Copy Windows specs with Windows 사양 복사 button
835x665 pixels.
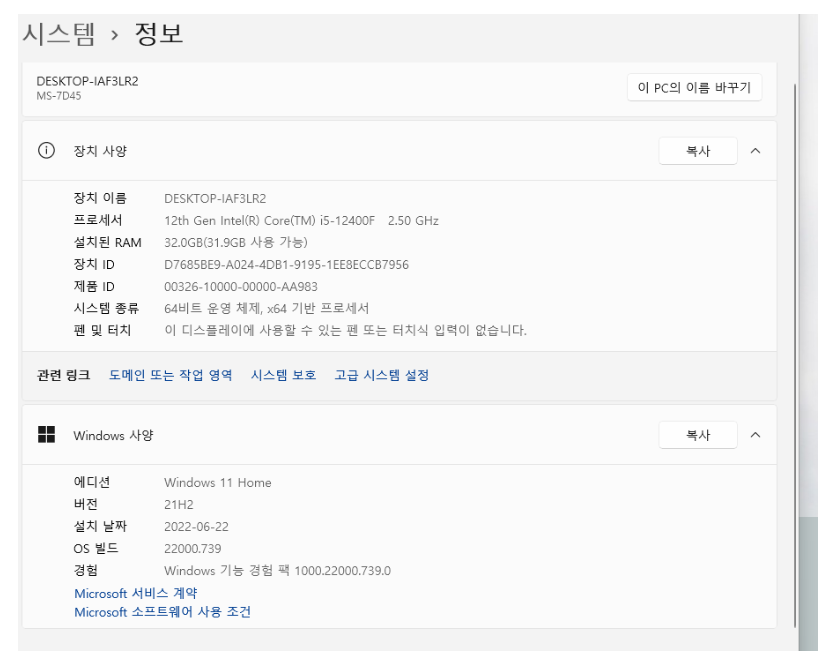pyautogui.click(x=698, y=435)
